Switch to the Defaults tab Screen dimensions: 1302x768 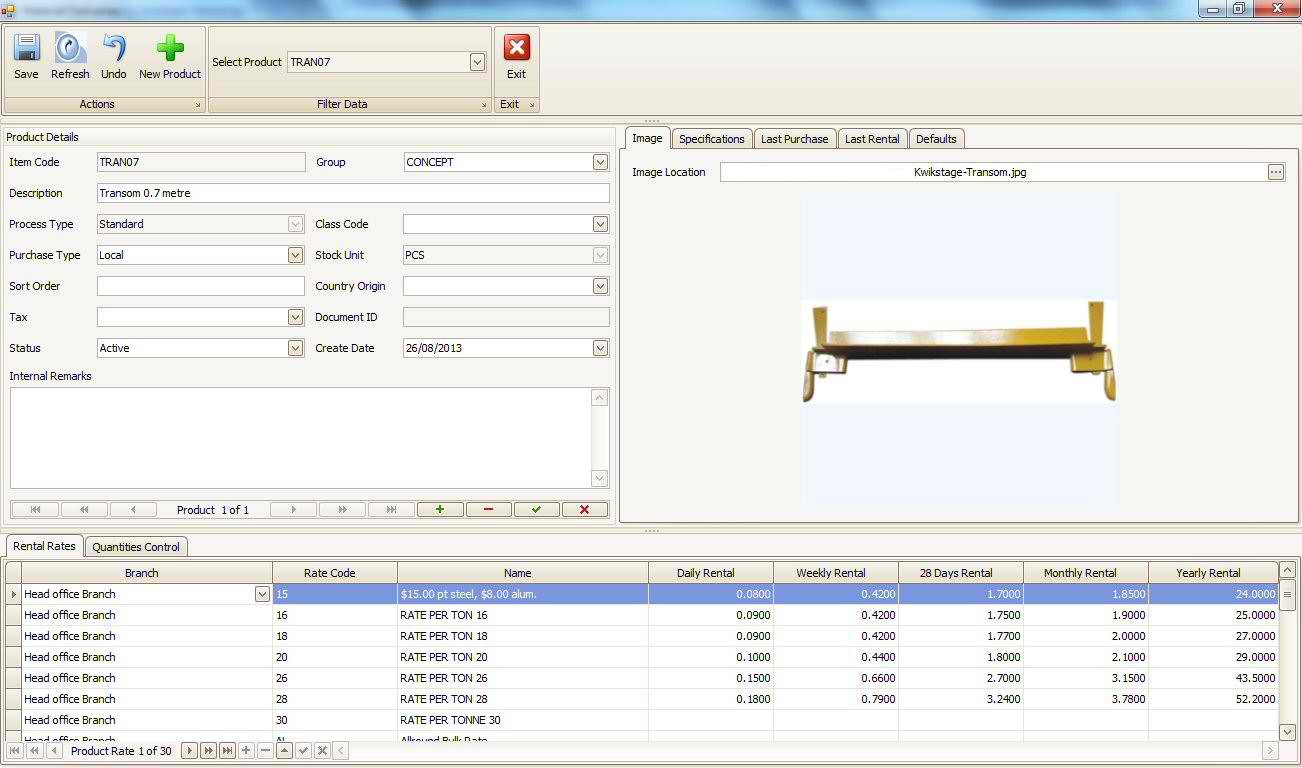tap(937, 139)
